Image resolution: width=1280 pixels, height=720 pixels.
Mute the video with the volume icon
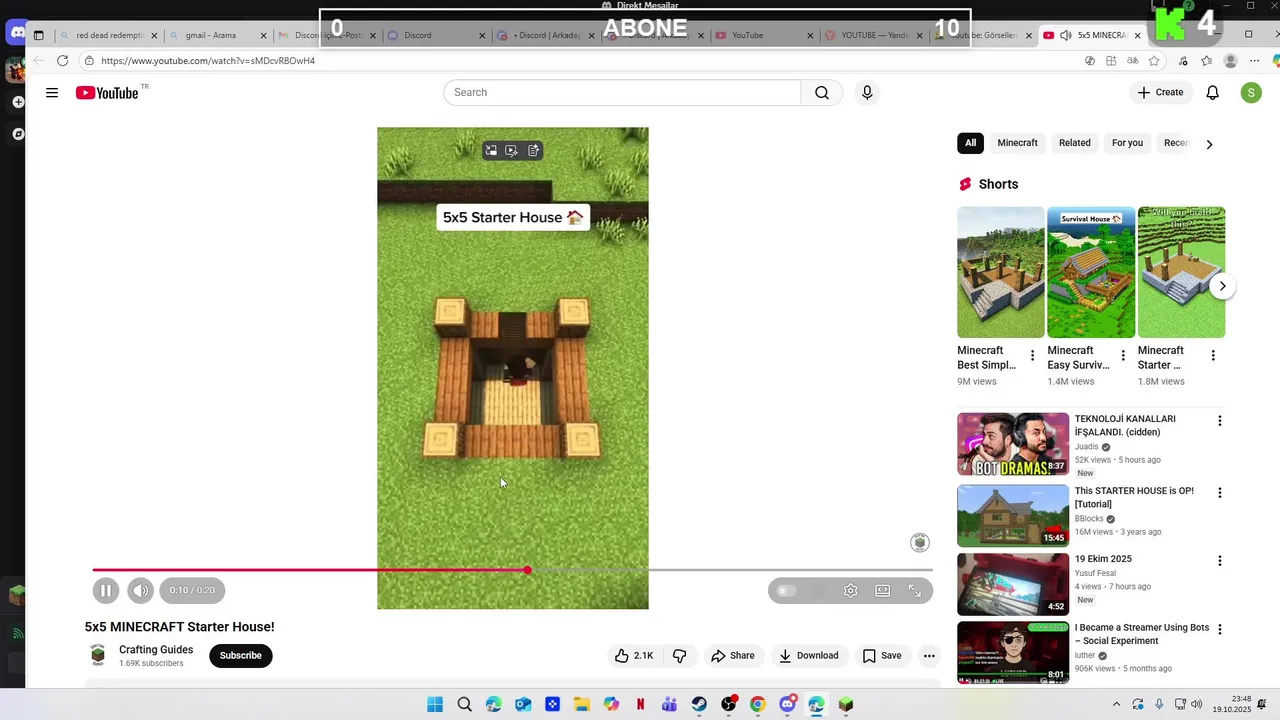(140, 591)
